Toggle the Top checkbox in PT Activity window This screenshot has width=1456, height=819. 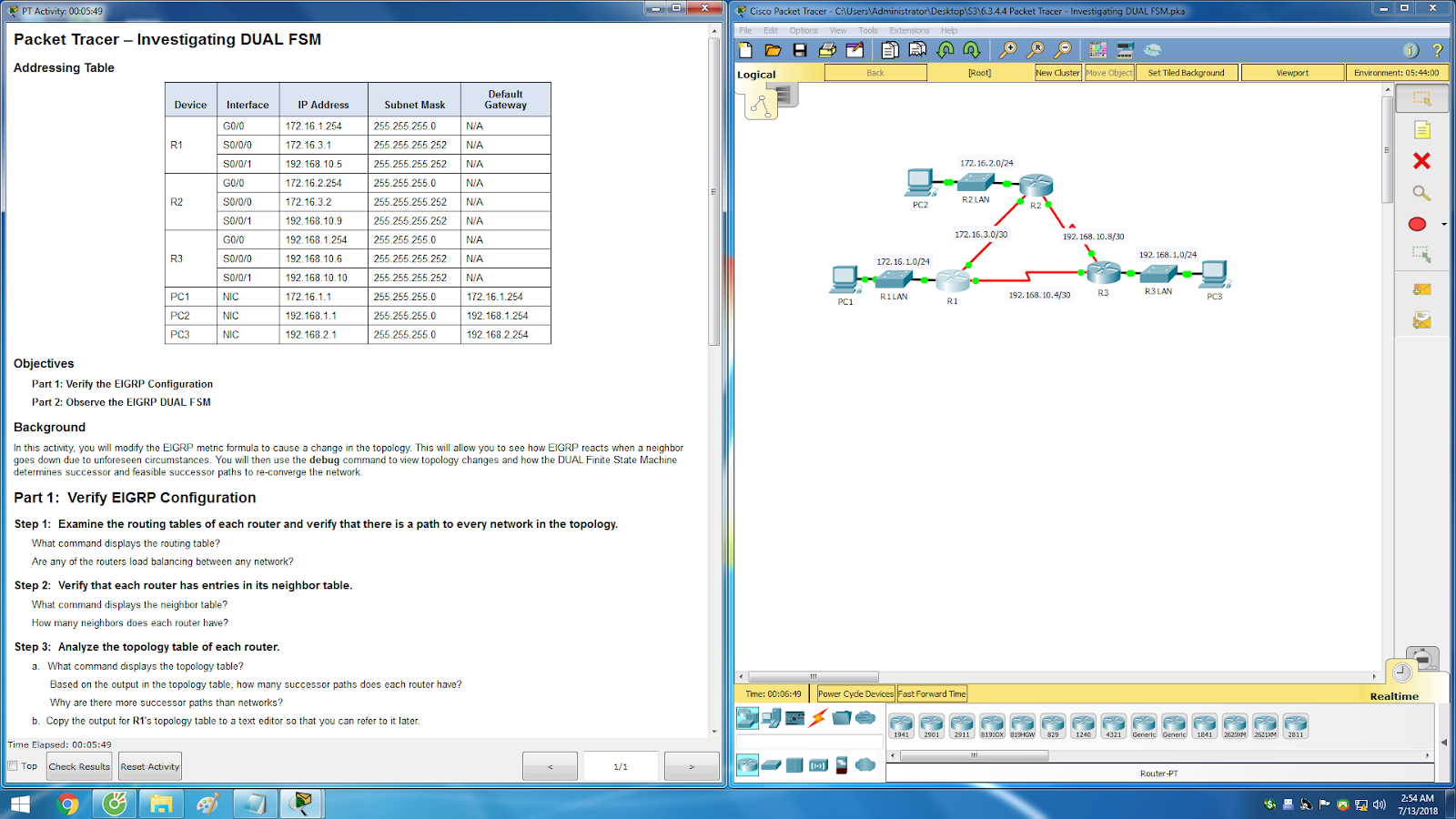[13, 765]
